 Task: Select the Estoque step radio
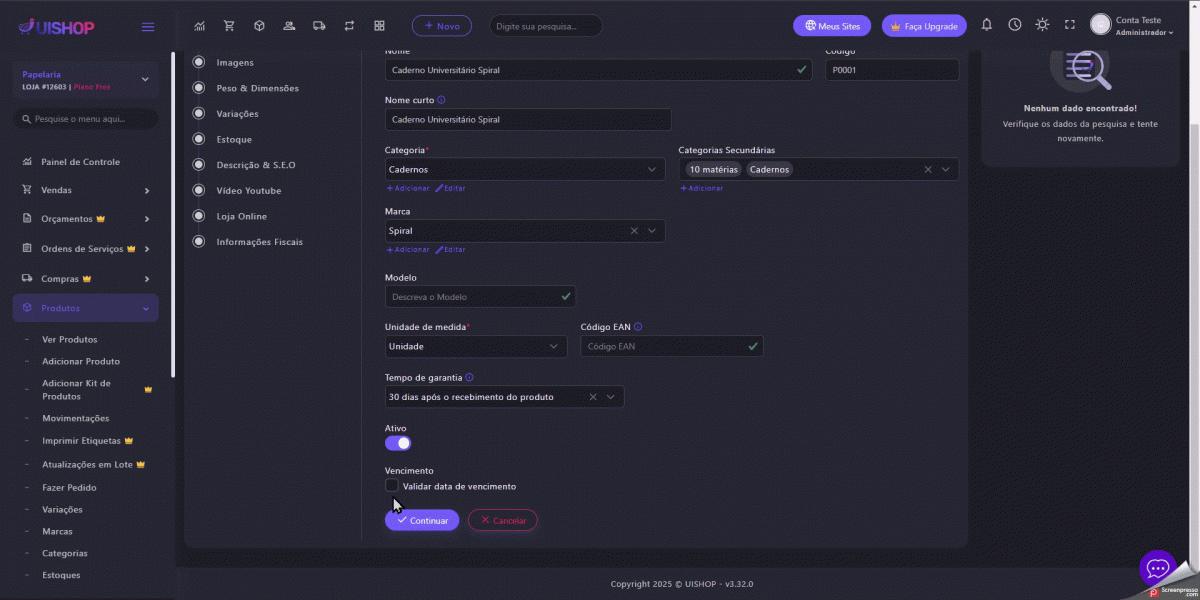pos(198,139)
